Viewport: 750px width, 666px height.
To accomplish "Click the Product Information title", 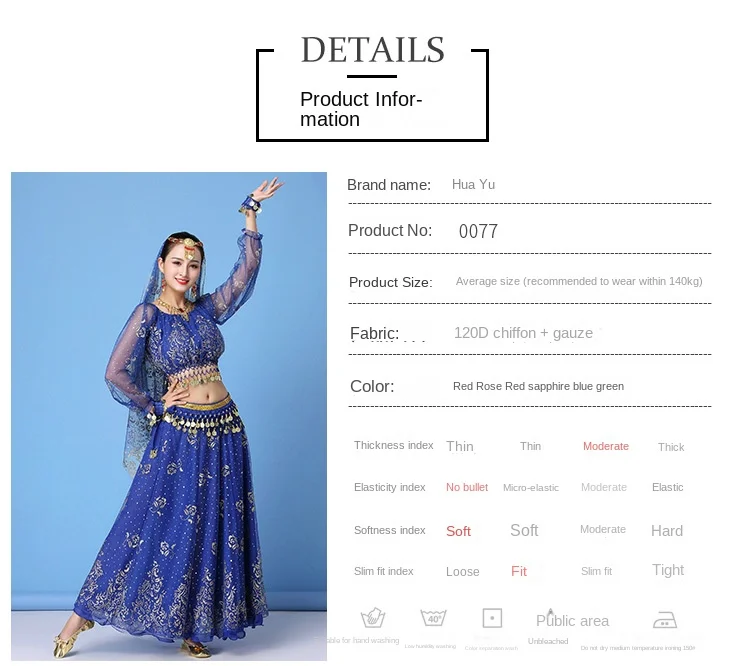I will pos(361,109).
